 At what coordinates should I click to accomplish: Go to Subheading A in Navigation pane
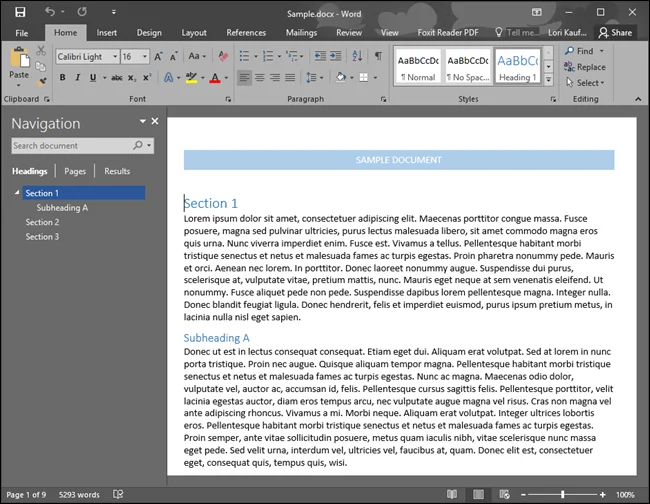pyautogui.click(x=62, y=208)
